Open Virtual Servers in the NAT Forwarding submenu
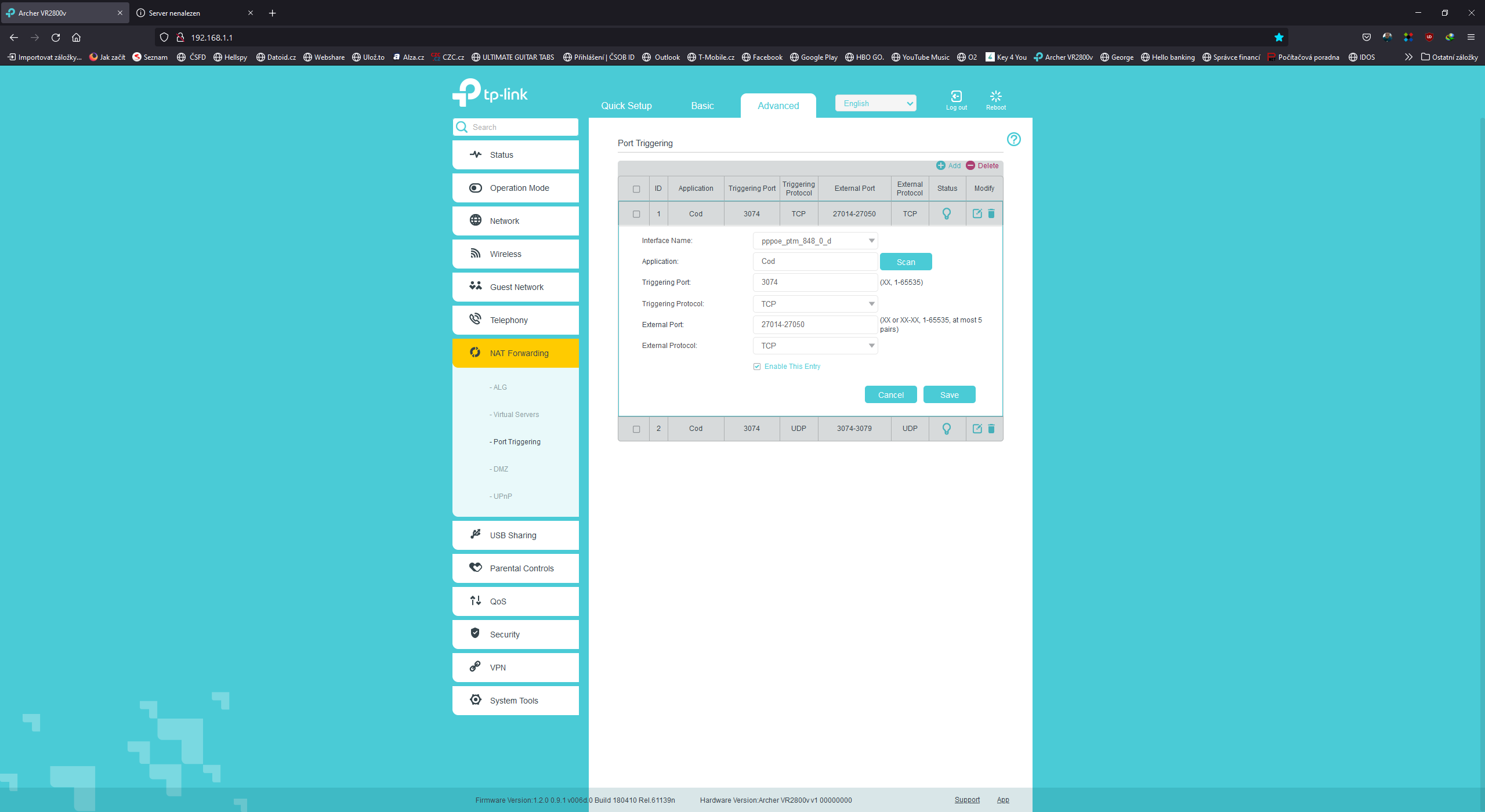The width and height of the screenshot is (1485, 812). tap(516, 415)
